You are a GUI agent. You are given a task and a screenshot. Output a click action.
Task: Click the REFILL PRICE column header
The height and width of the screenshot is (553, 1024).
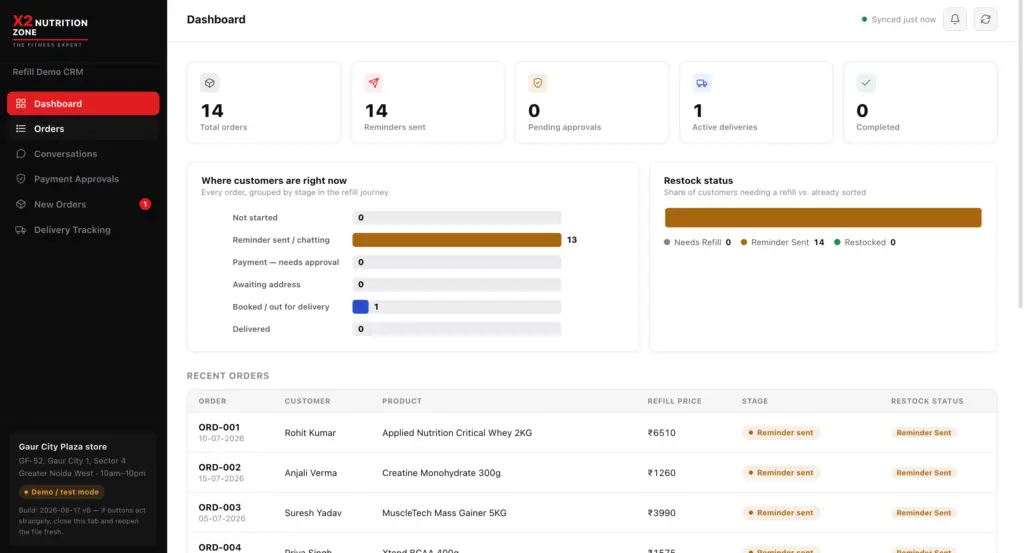pyautogui.click(x=674, y=401)
